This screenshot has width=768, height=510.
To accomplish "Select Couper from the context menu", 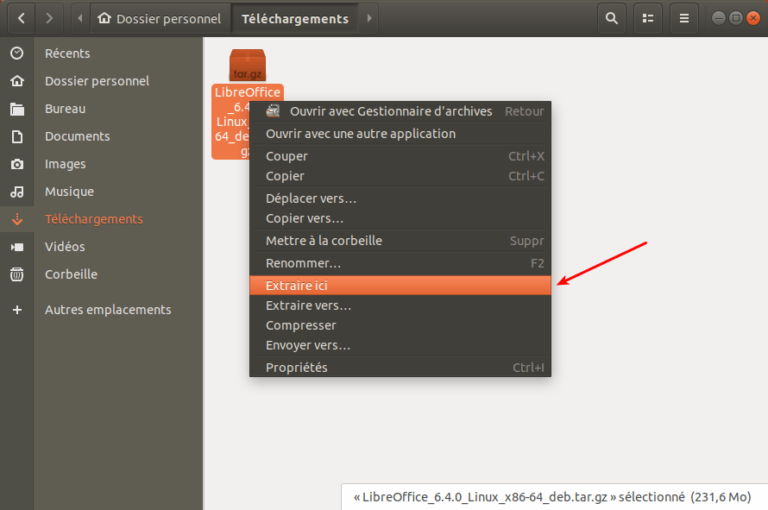I will pyautogui.click(x=400, y=156).
